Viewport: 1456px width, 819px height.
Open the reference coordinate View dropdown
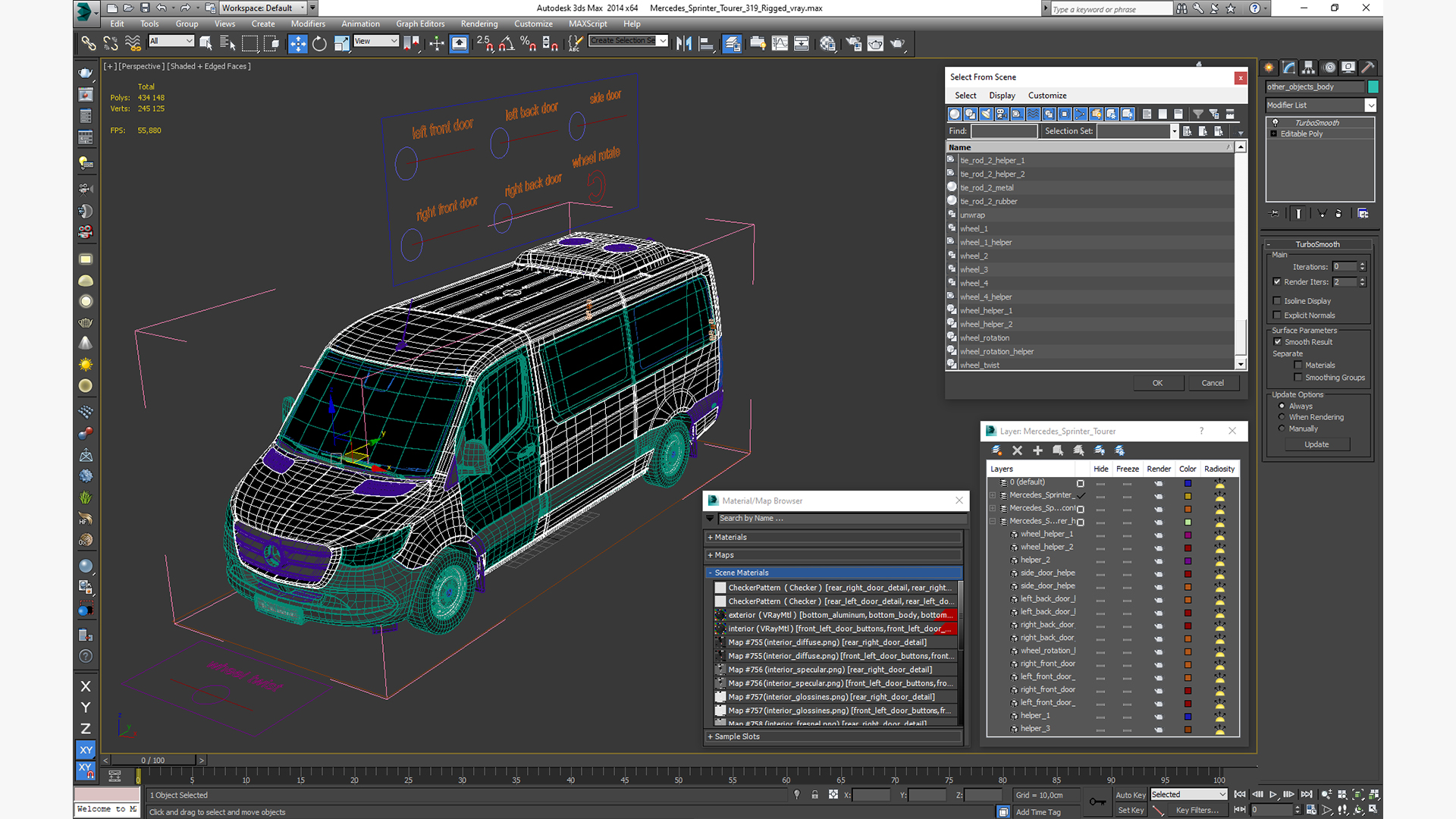point(375,41)
